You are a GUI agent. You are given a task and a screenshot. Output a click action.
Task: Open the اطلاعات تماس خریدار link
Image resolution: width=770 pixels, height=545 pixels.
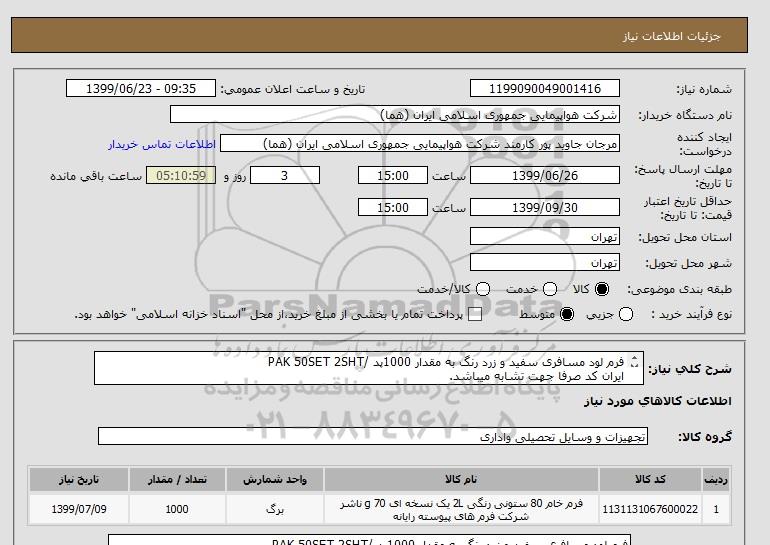click(162, 144)
